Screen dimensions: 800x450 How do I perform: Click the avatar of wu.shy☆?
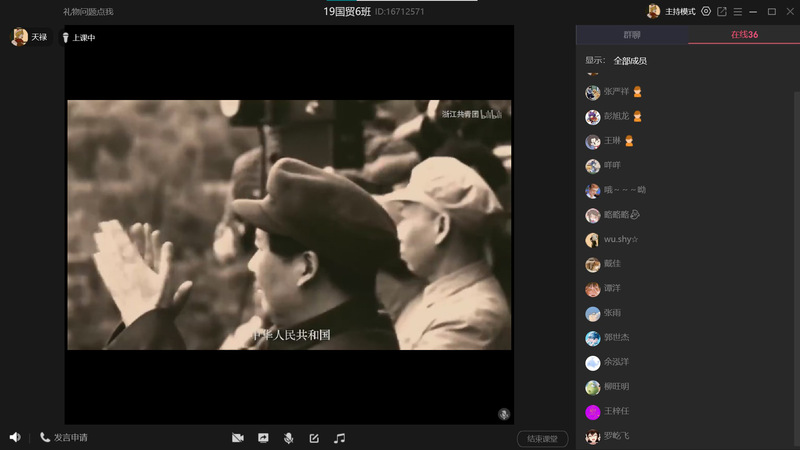592,240
